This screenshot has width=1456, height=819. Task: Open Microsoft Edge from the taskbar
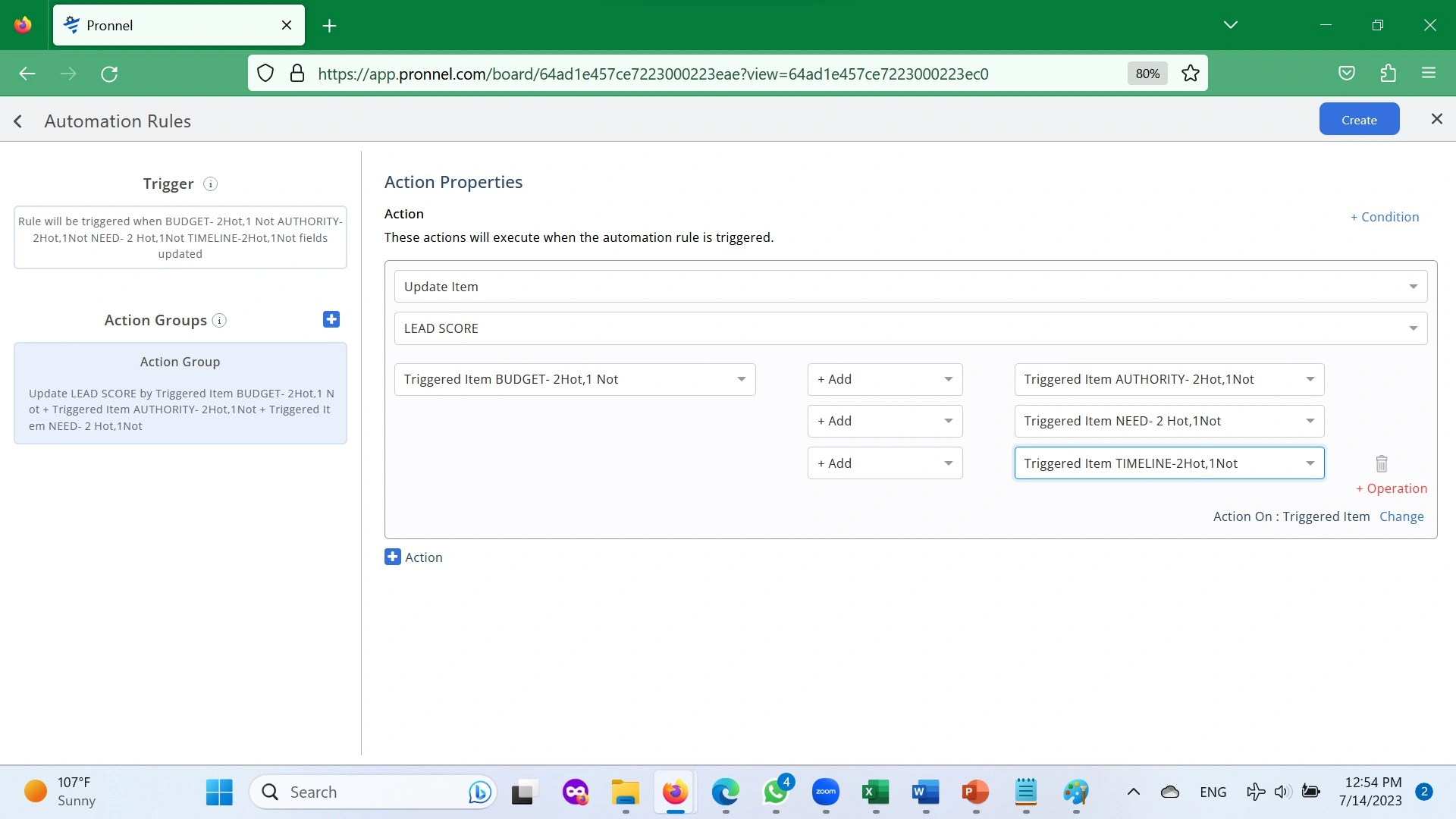(726, 792)
